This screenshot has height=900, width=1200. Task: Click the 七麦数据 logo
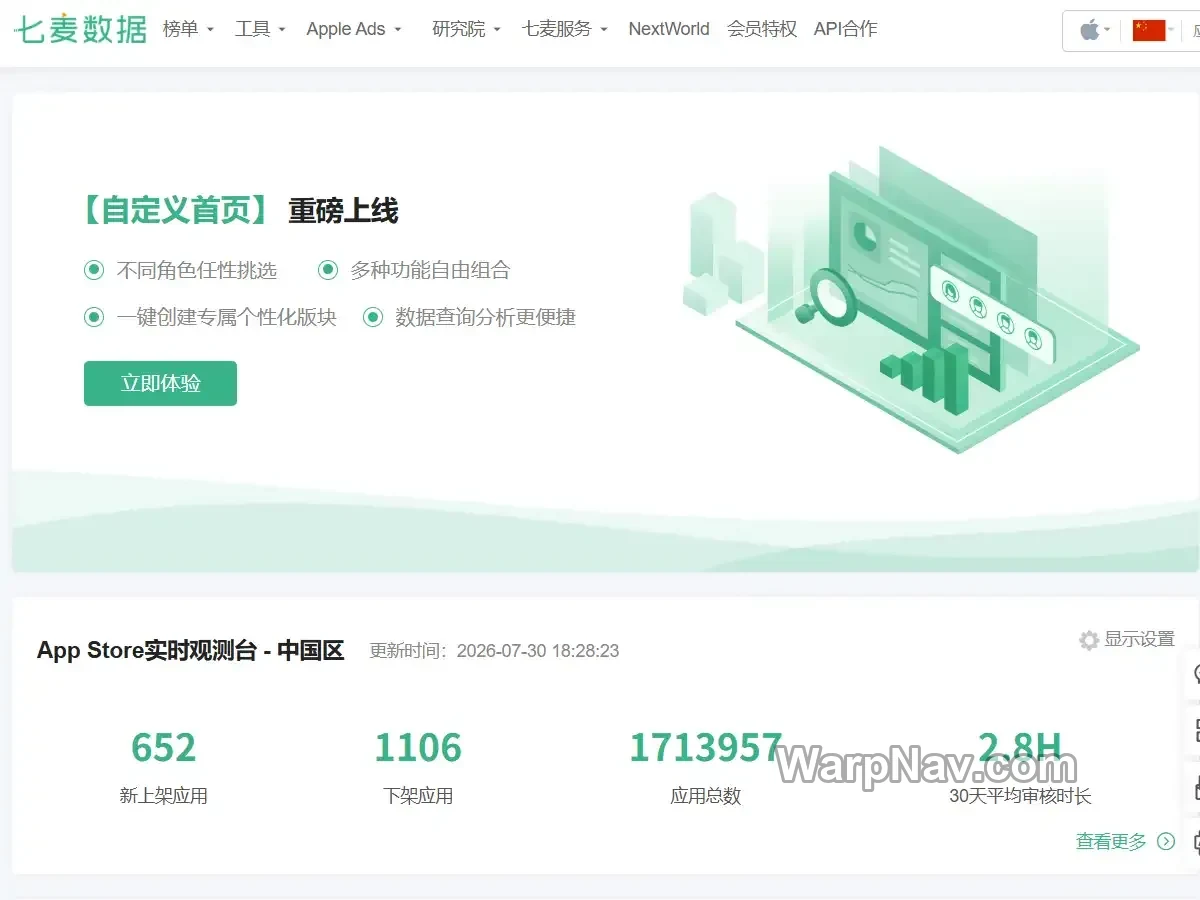pyautogui.click(x=81, y=29)
